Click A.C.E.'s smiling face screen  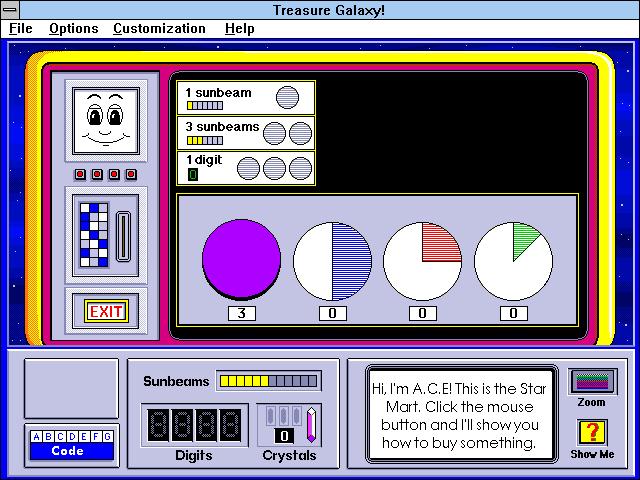[106, 120]
